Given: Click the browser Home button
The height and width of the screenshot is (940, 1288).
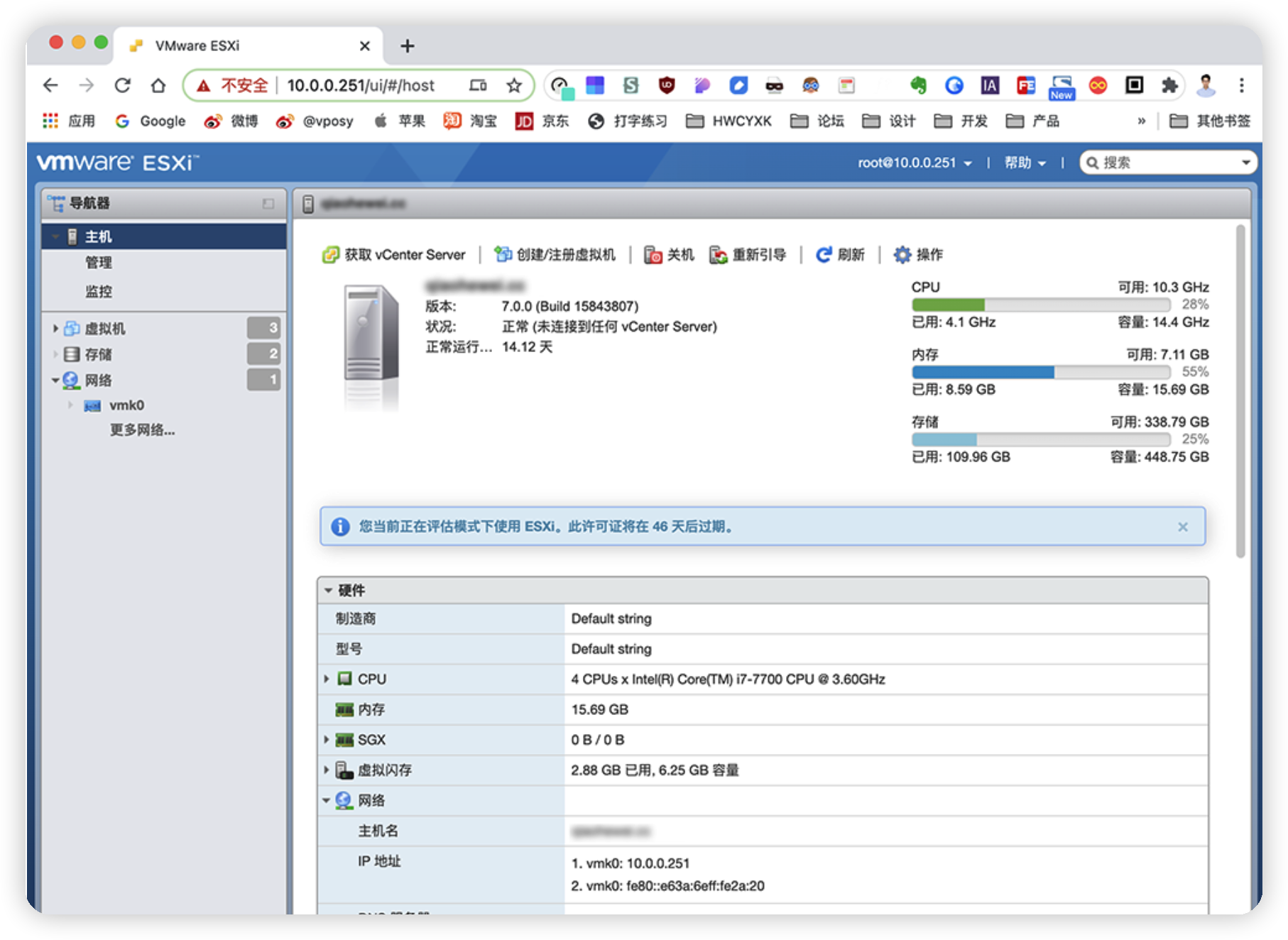Looking at the screenshot, I should point(158,86).
